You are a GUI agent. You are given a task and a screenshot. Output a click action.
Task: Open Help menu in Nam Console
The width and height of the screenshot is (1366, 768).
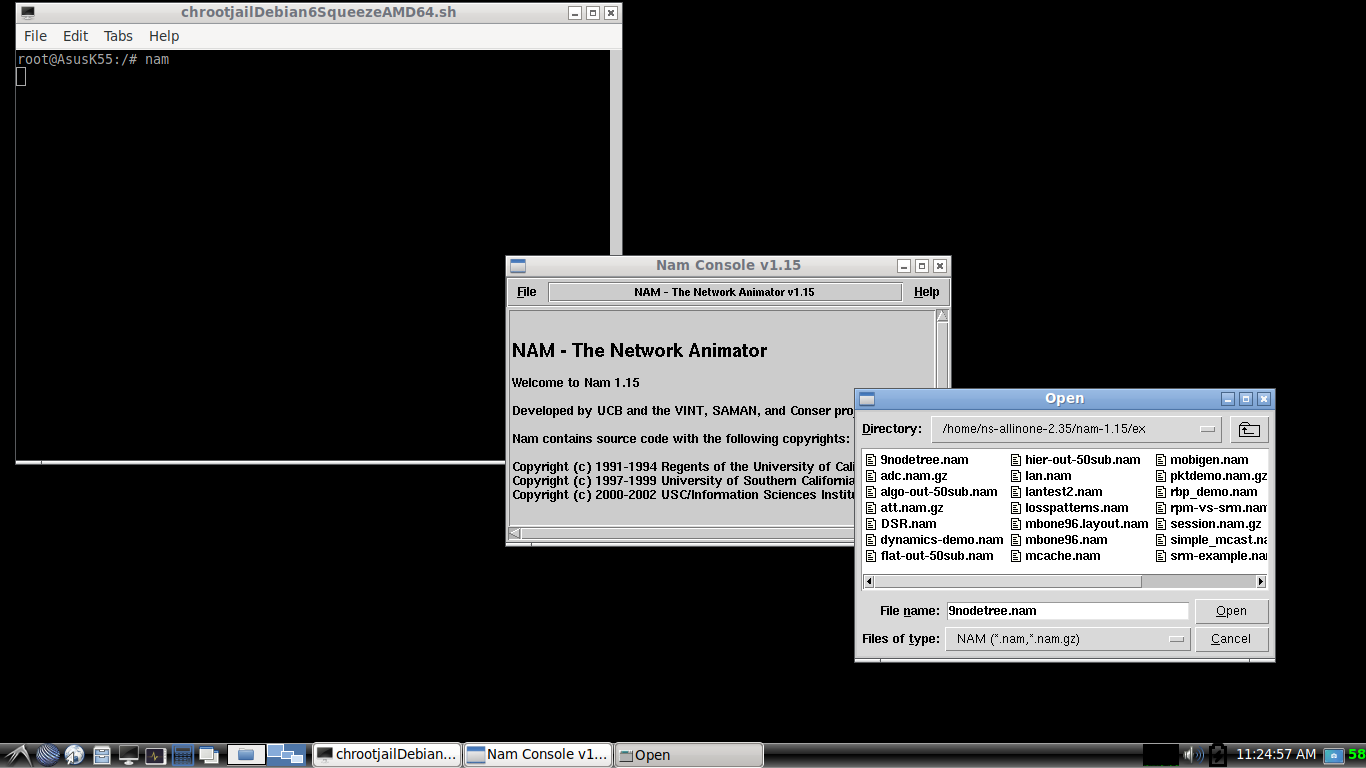pyautogui.click(x=927, y=292)
